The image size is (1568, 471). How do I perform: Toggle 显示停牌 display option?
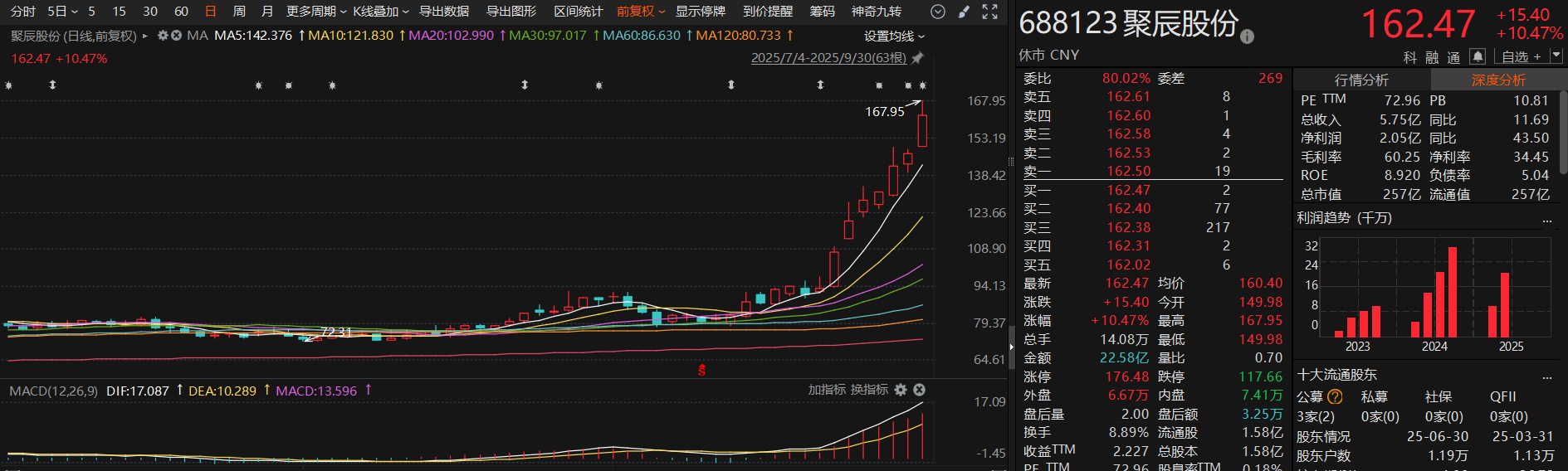pyautogui.click(x=700, y=12)
